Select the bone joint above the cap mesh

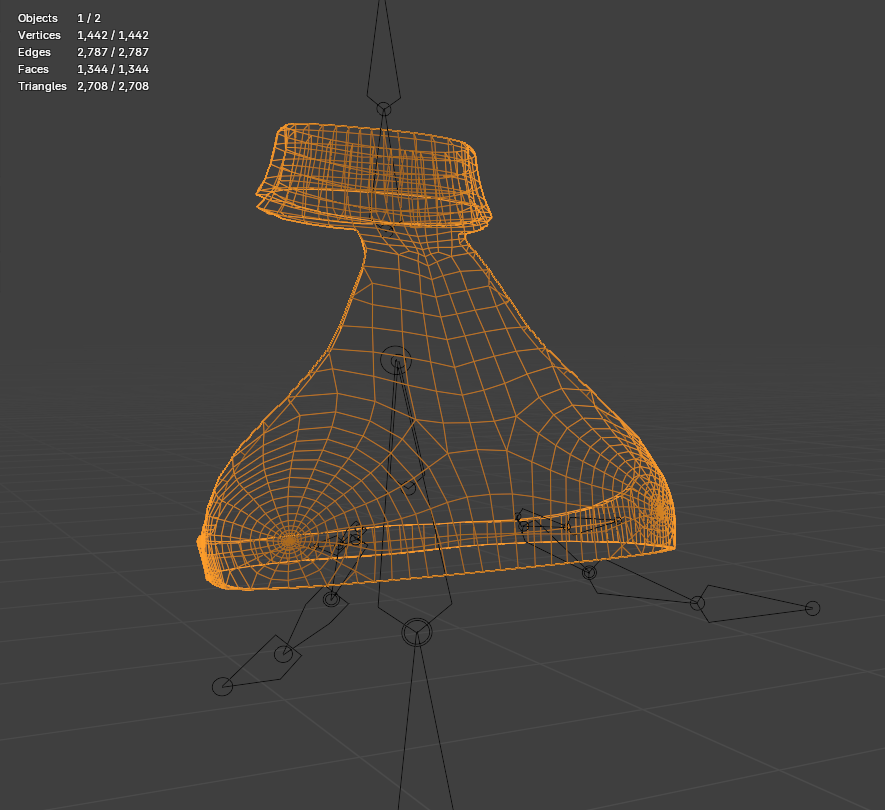[x=384, y=109]
